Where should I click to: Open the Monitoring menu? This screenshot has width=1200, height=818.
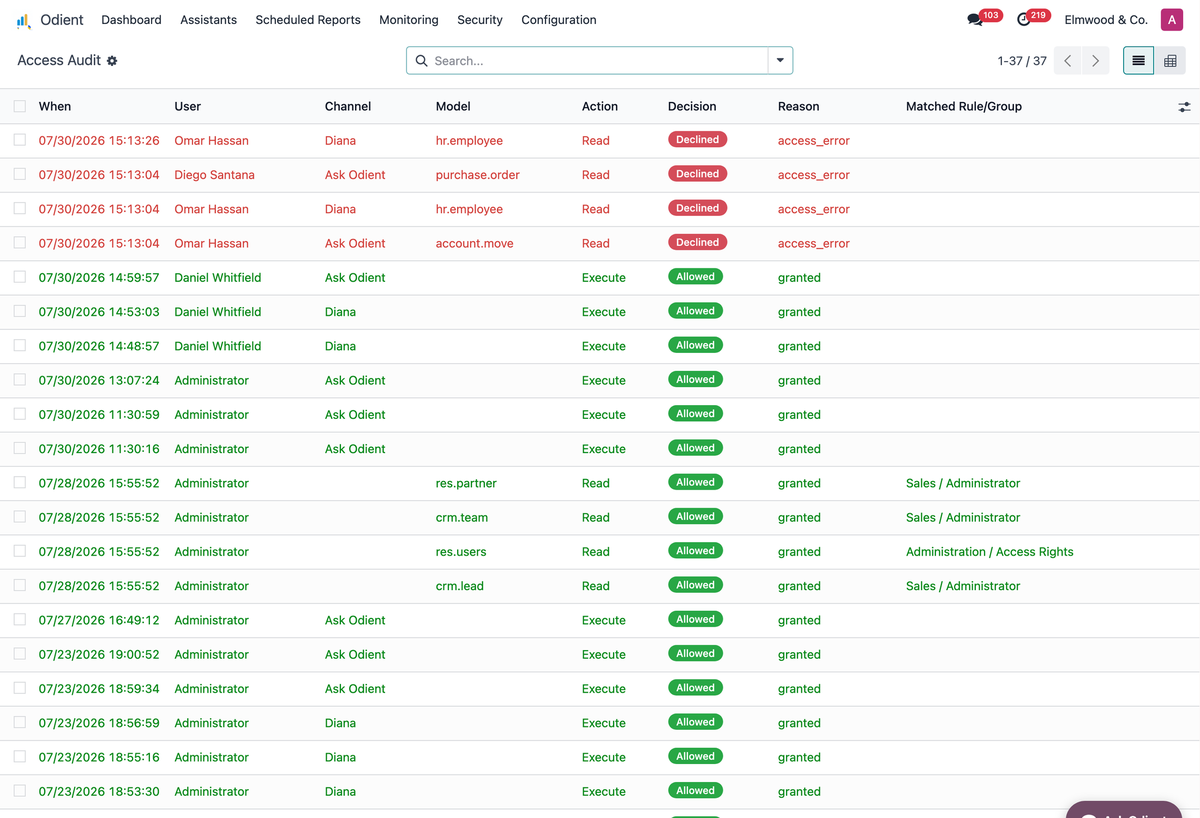tap(409, 20)
